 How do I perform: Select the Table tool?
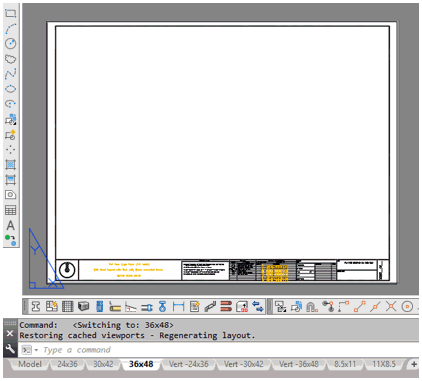(11, 210)
